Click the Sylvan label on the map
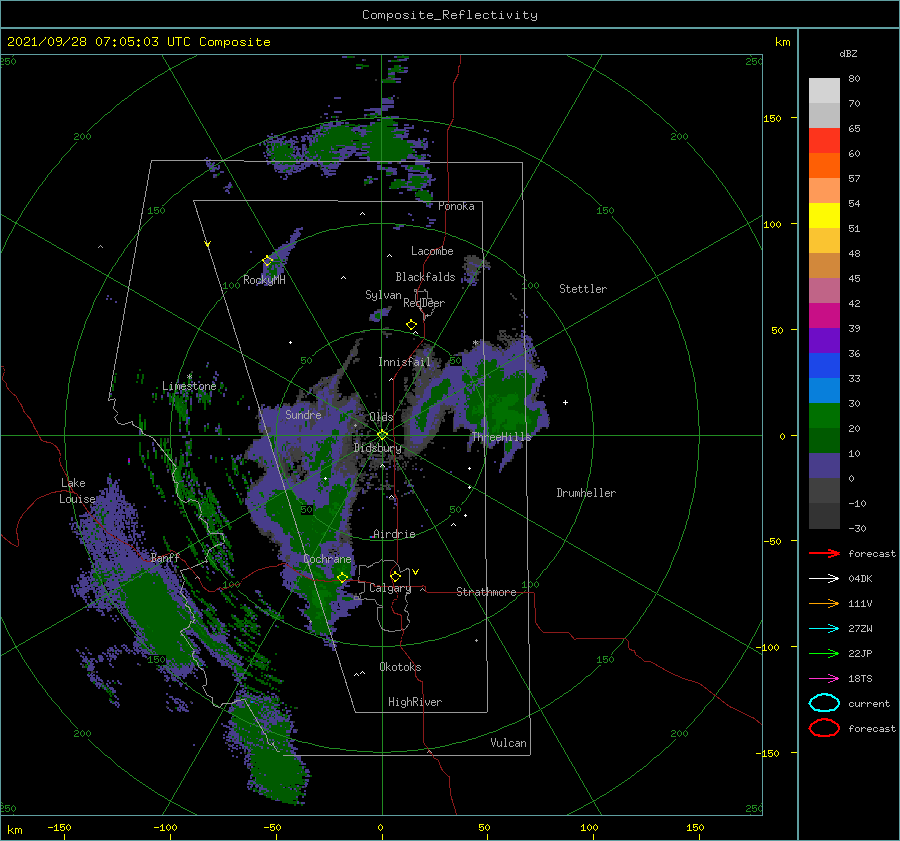900x841 pixels. (x=383, y=295)
